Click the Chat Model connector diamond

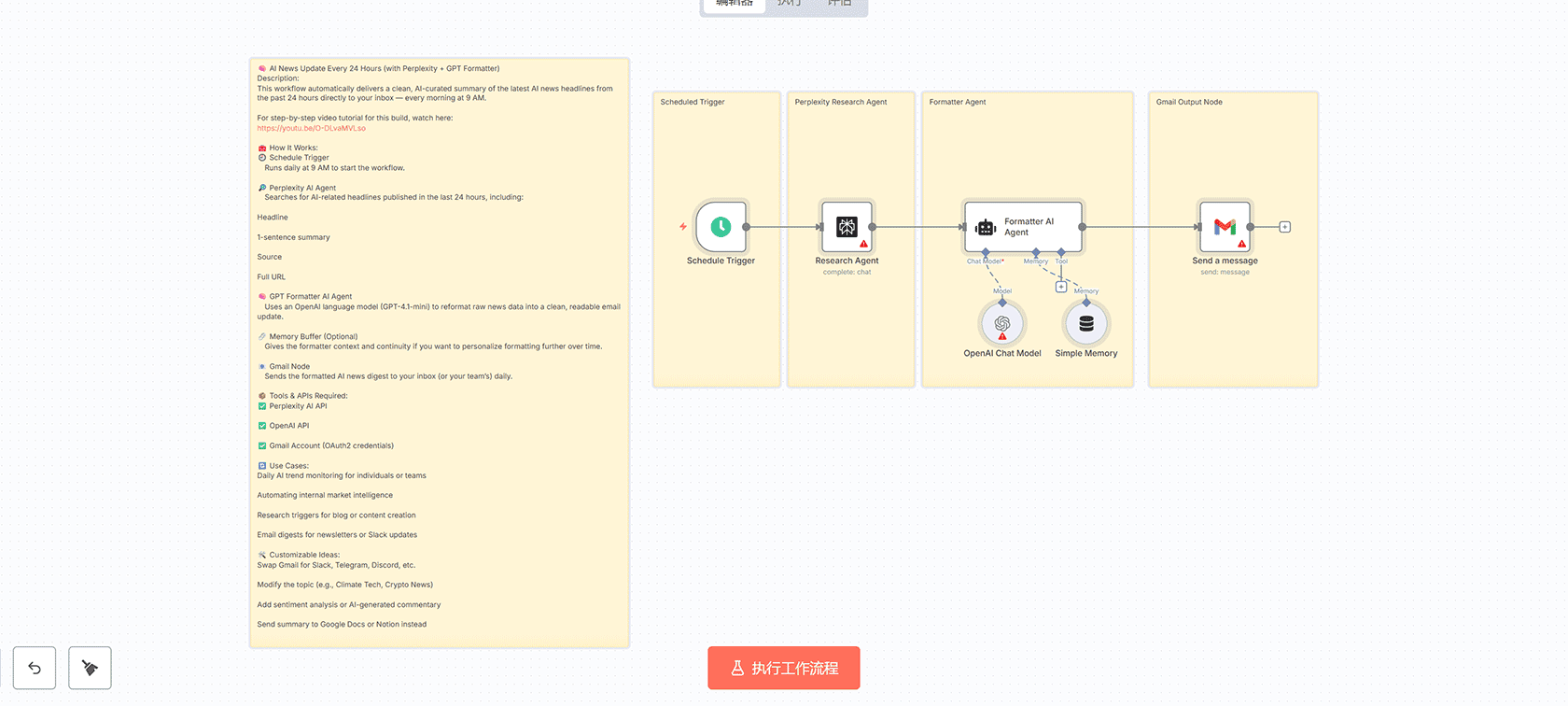pos(986,252)
